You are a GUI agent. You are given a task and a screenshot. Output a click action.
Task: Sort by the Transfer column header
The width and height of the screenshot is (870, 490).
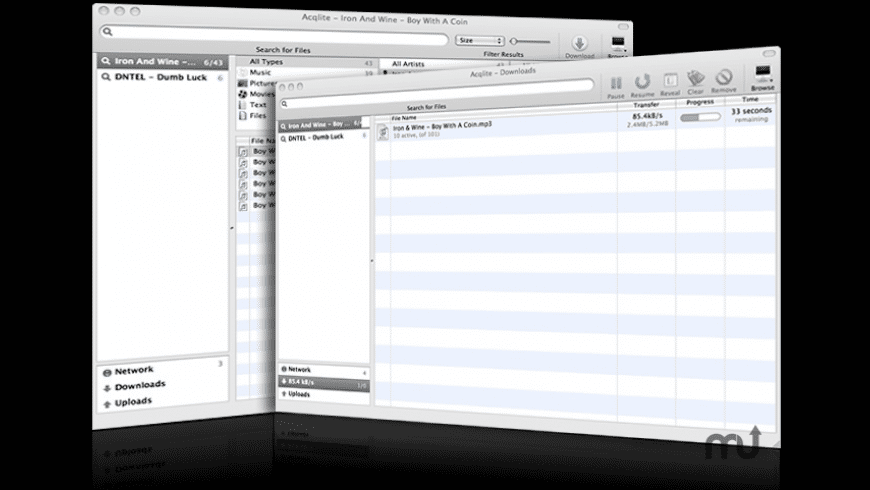646,104
